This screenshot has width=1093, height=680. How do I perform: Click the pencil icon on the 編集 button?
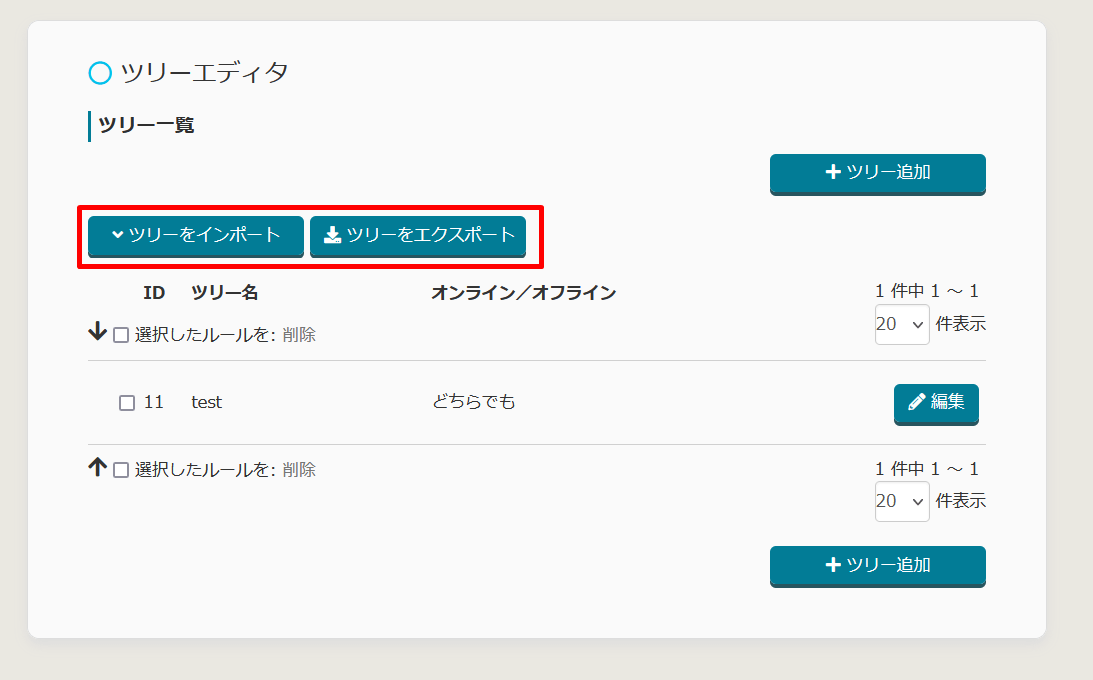coord(916,402)
